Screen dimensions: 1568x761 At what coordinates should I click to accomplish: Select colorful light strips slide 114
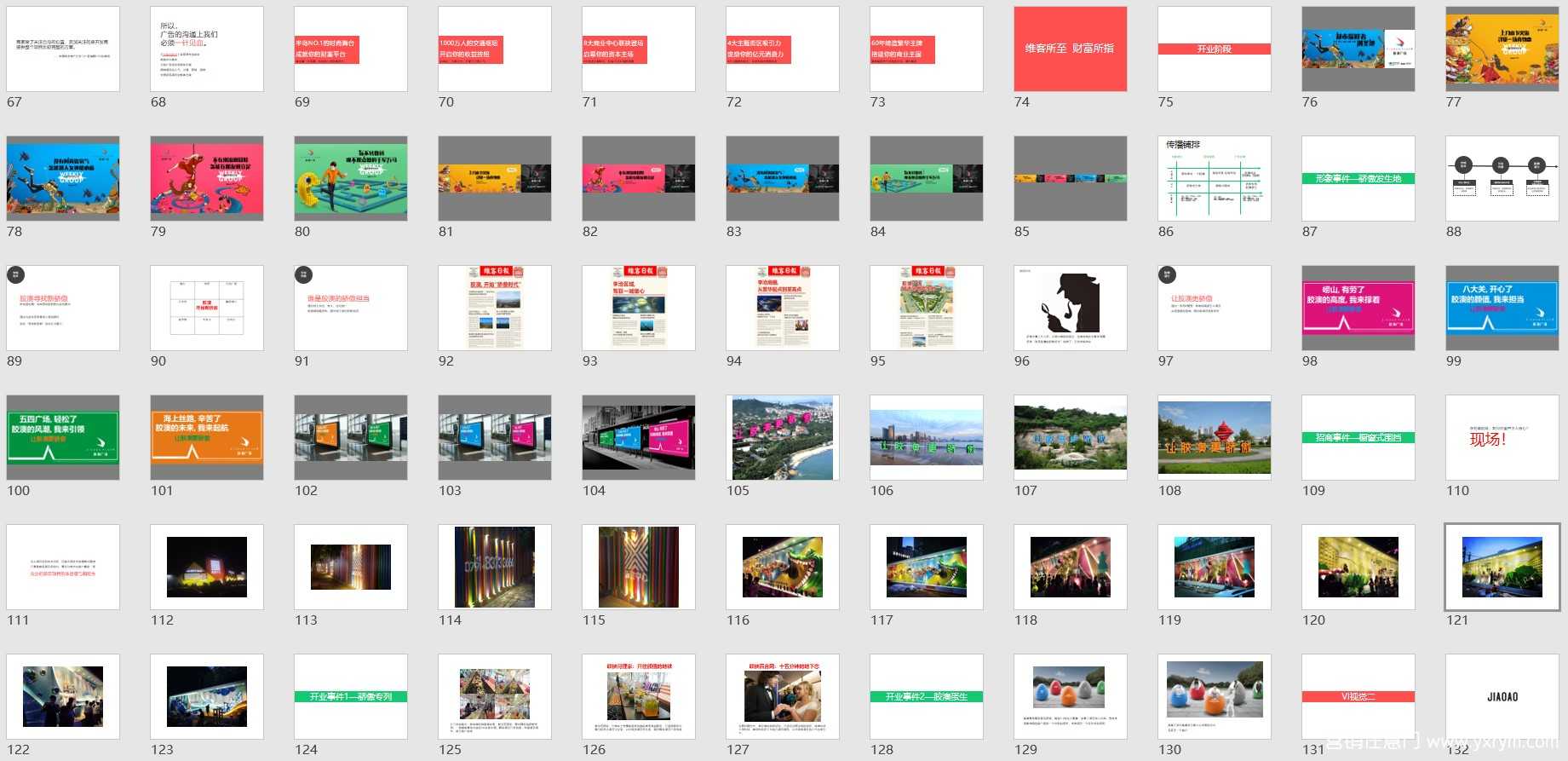click(495, 567)
